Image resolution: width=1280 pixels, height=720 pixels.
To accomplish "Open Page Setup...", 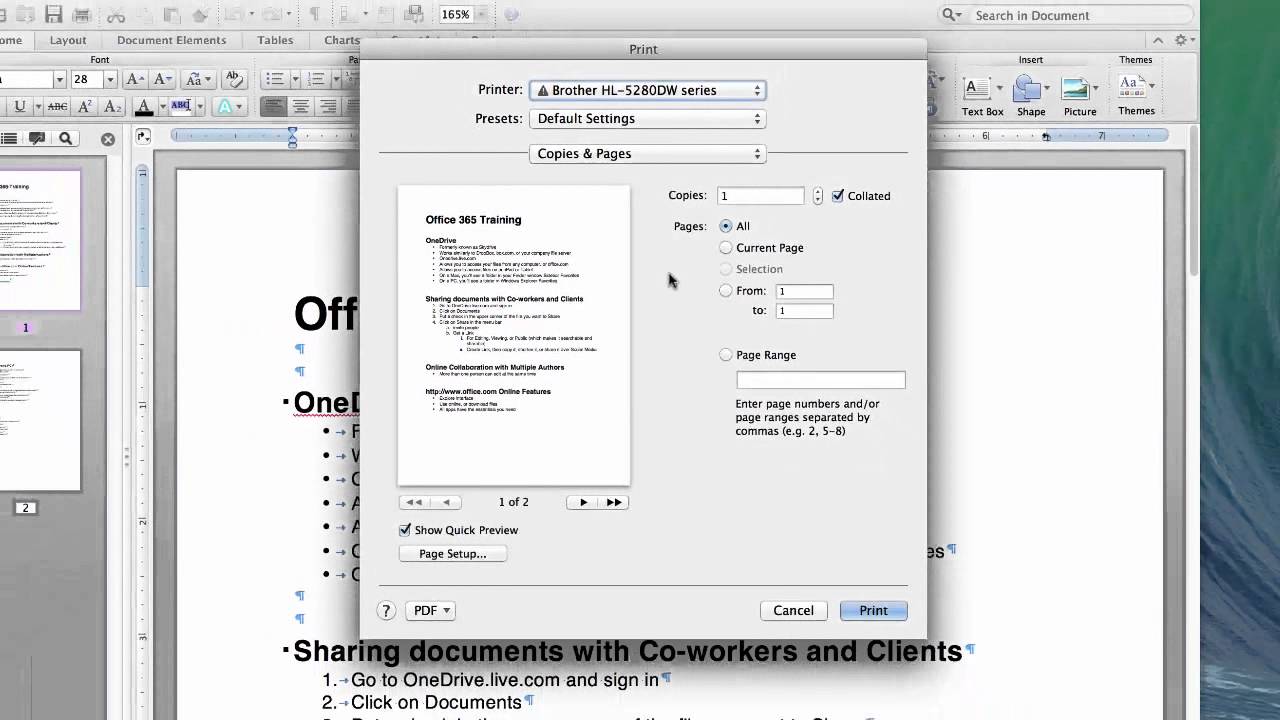I will pyautogui.click(x=453, y=554).
